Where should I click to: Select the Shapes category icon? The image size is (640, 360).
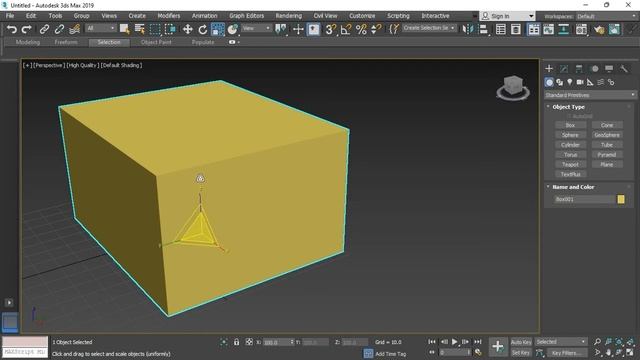pos(560,82)
